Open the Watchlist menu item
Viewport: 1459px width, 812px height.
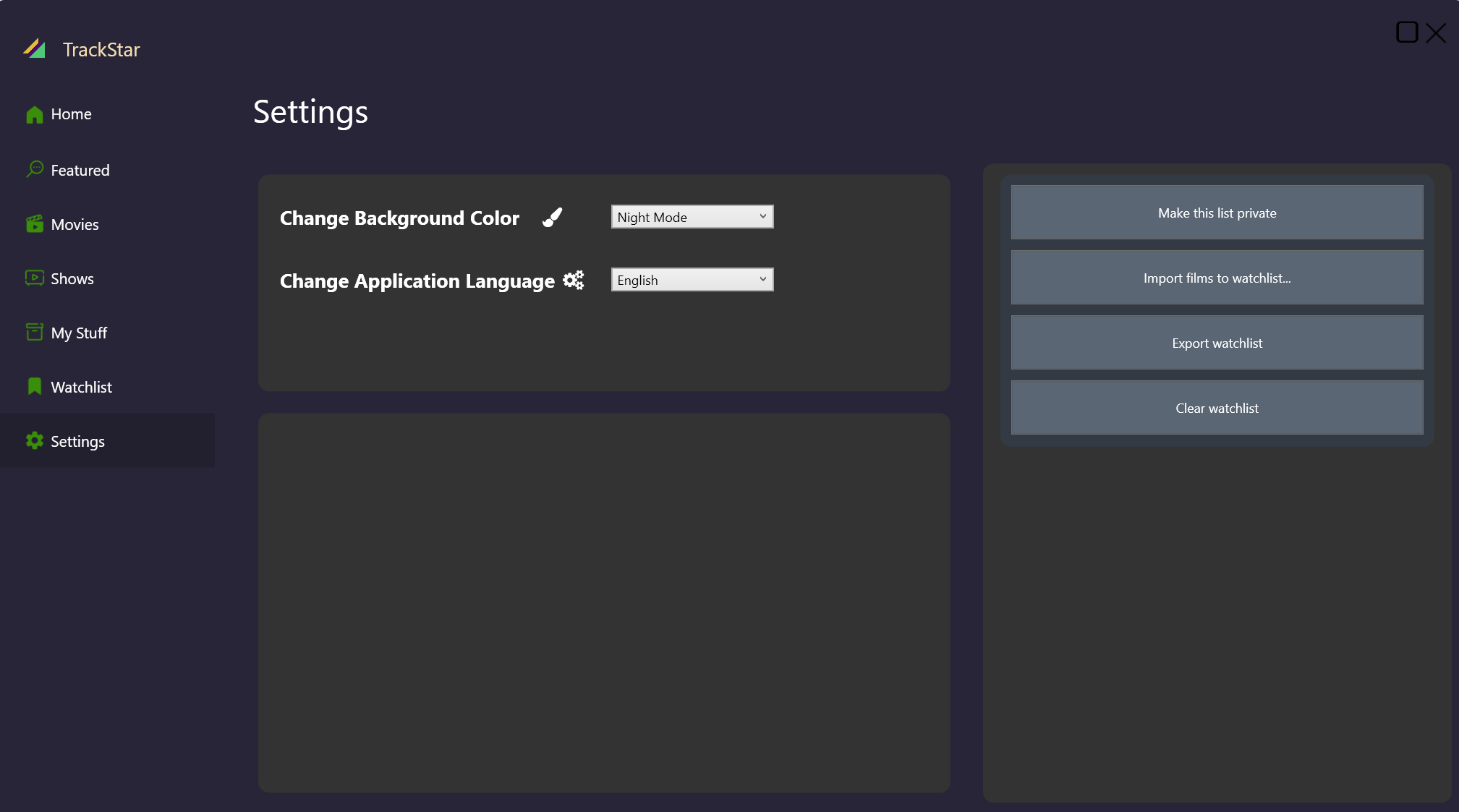coord(81,388)
